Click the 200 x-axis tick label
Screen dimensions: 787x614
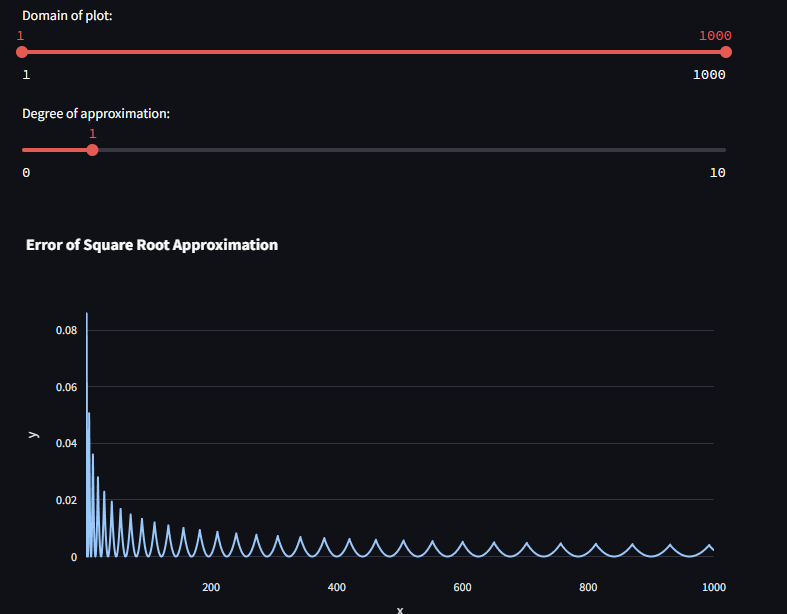(211, 587)
